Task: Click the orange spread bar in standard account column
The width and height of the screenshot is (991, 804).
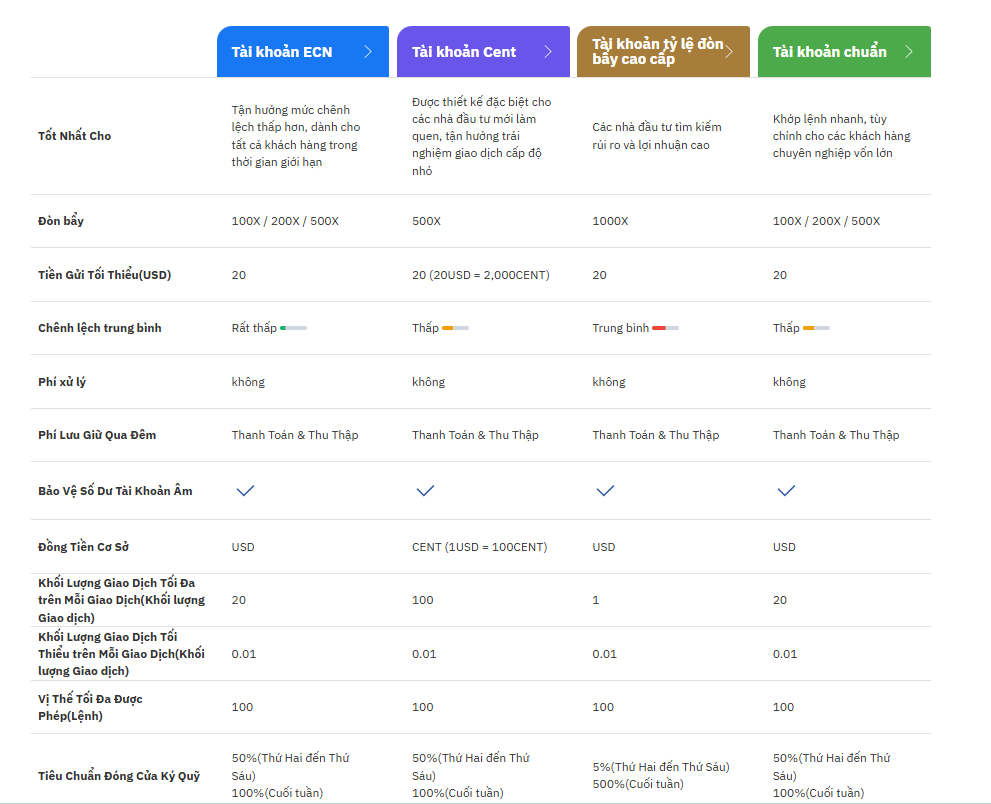Action: point(816,328)
